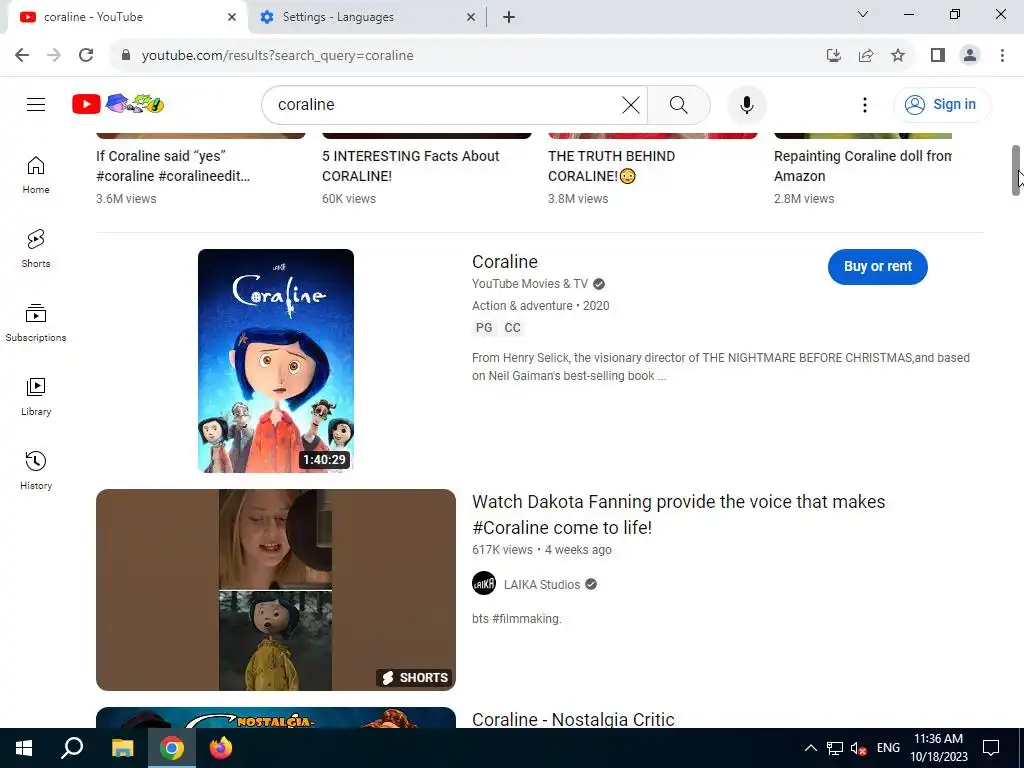Screen dimensions: 1024x768
Task: Switch to Settings - Languages tab
Action: [368, 17]
